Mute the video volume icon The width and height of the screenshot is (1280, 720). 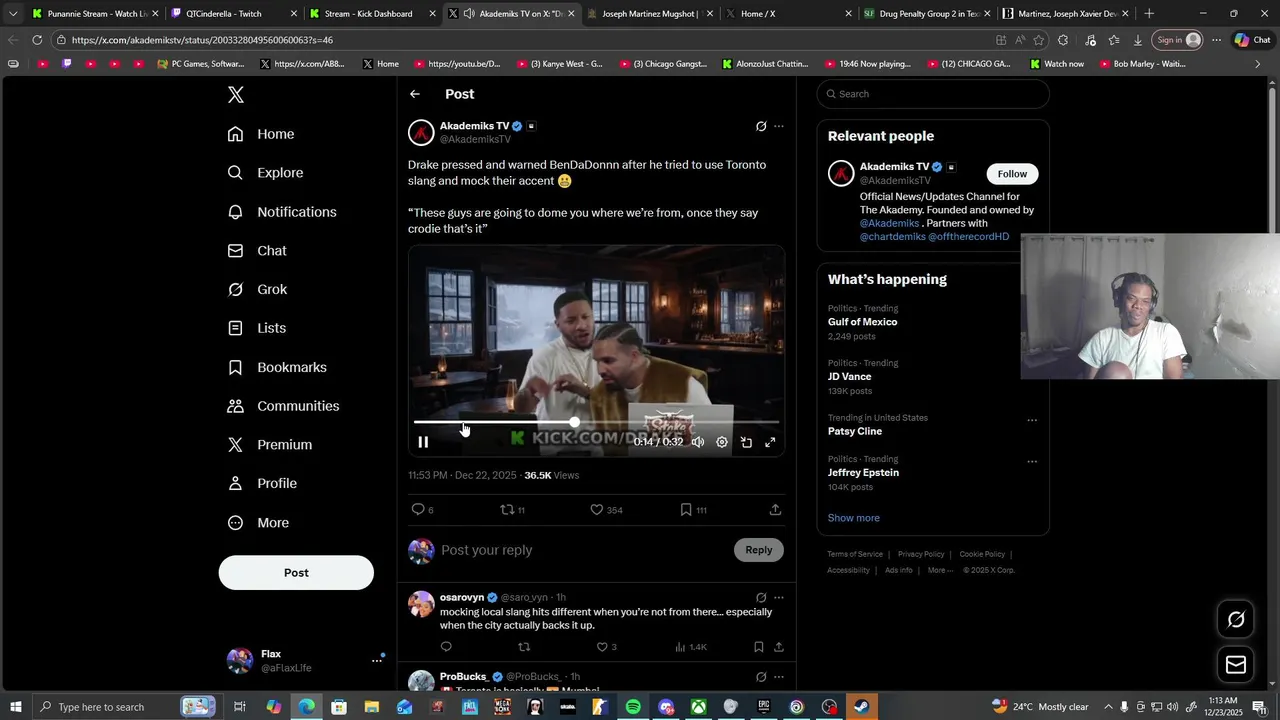point(698,442)
